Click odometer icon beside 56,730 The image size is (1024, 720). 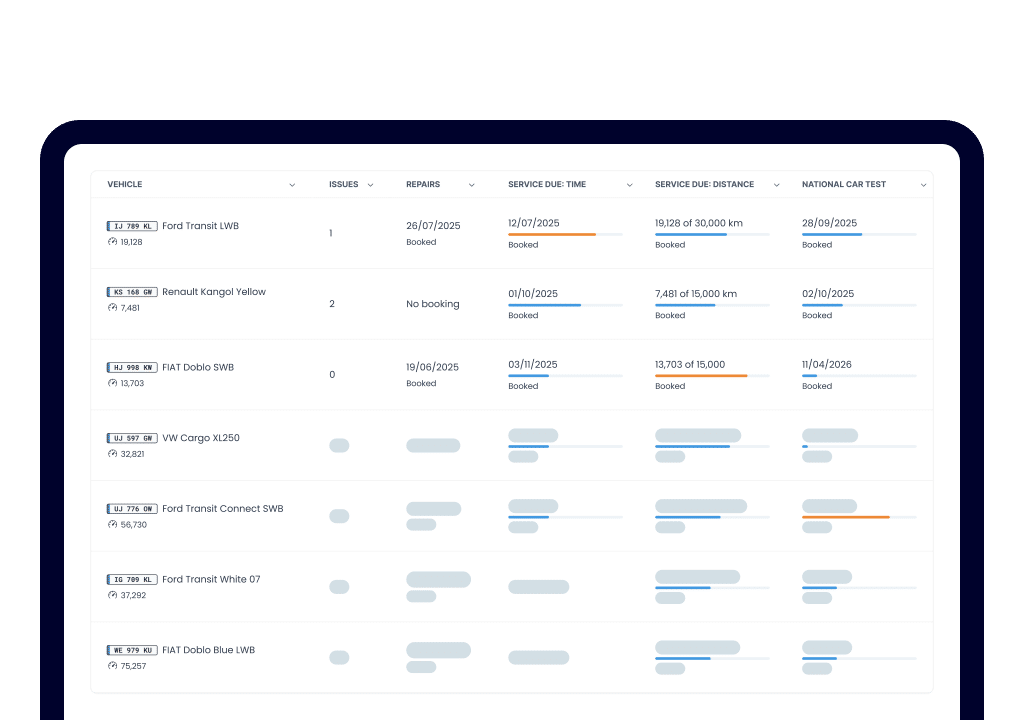coord(112,525)
